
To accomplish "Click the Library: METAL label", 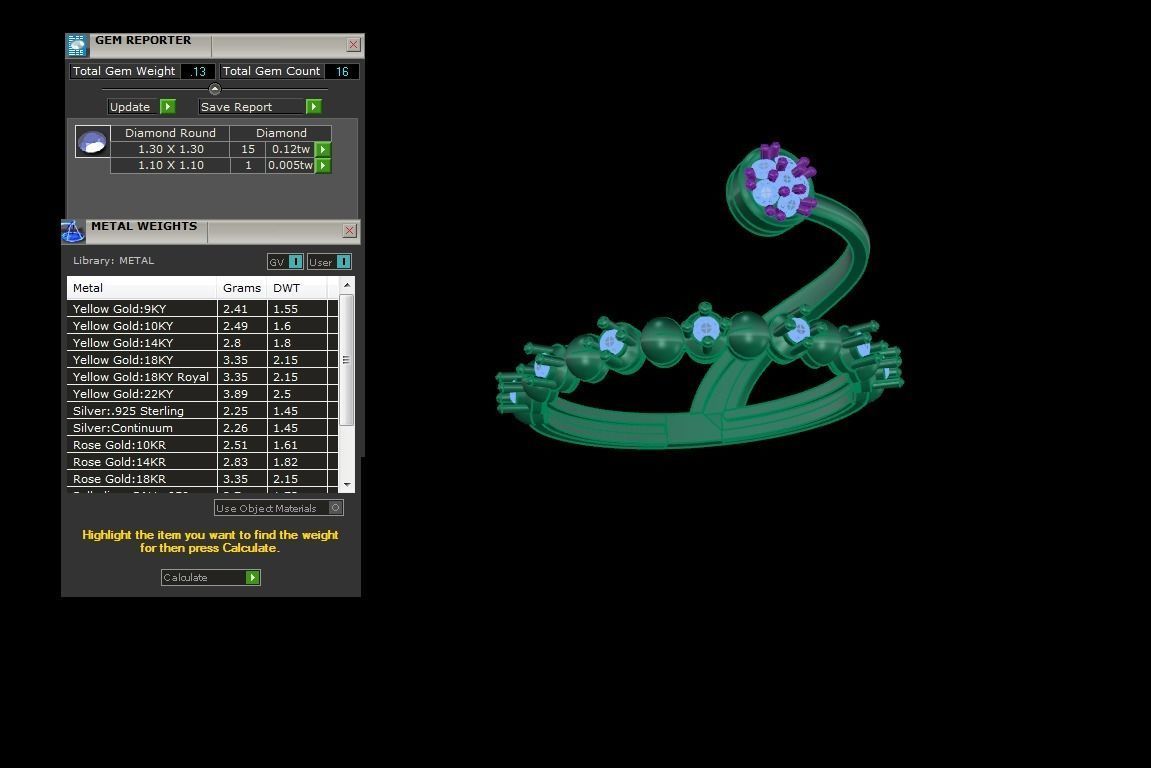I will pos(114,261).
